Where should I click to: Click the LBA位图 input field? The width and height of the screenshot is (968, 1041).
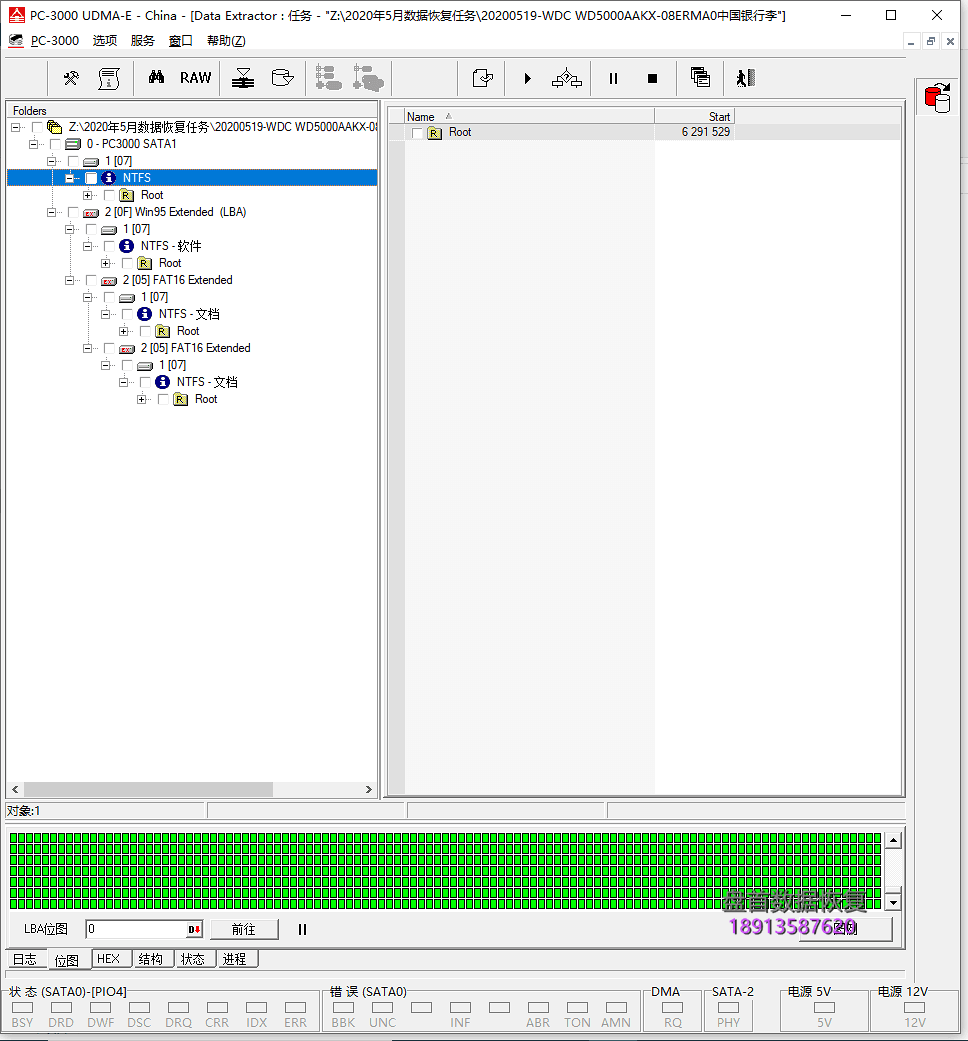(137, 929)
